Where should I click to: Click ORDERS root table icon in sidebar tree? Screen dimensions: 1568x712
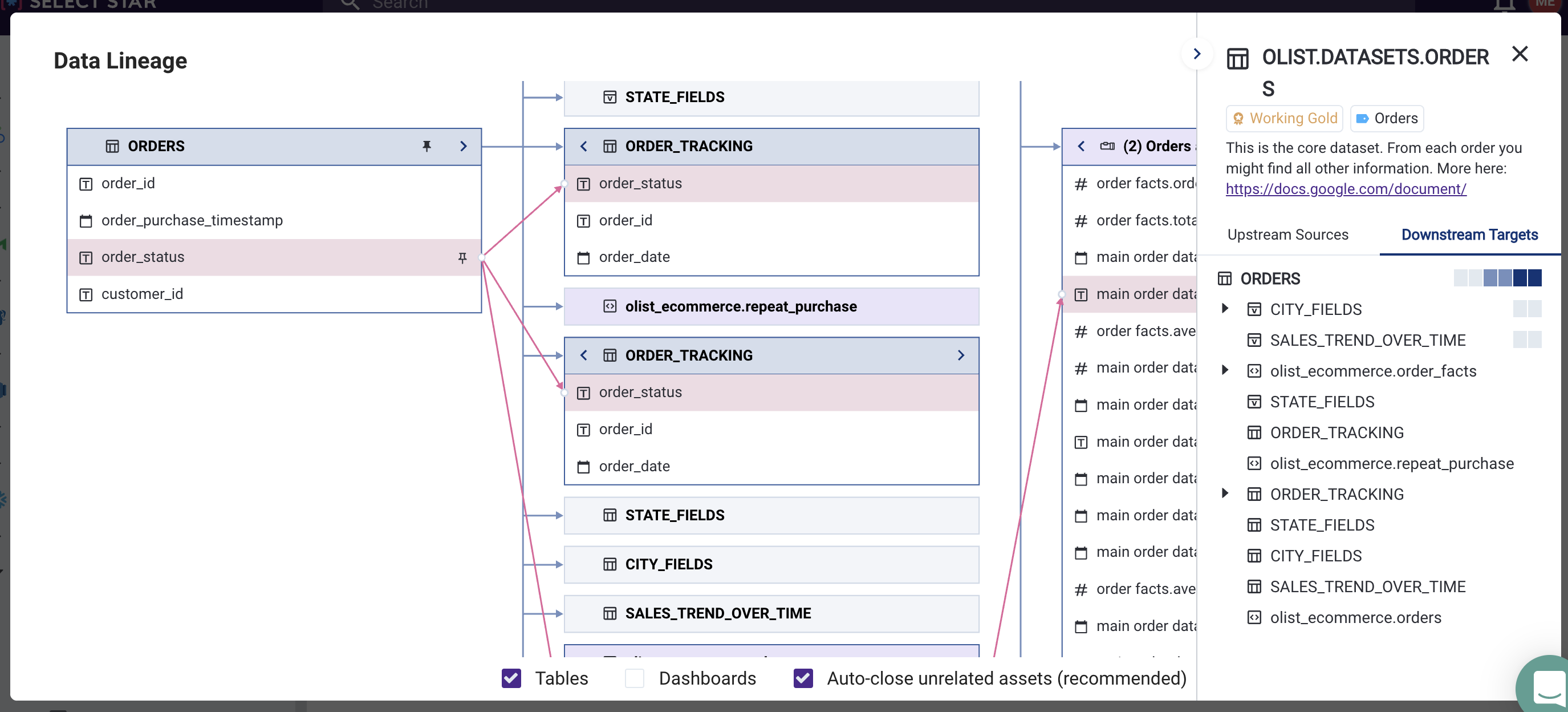coord(1225,279)
